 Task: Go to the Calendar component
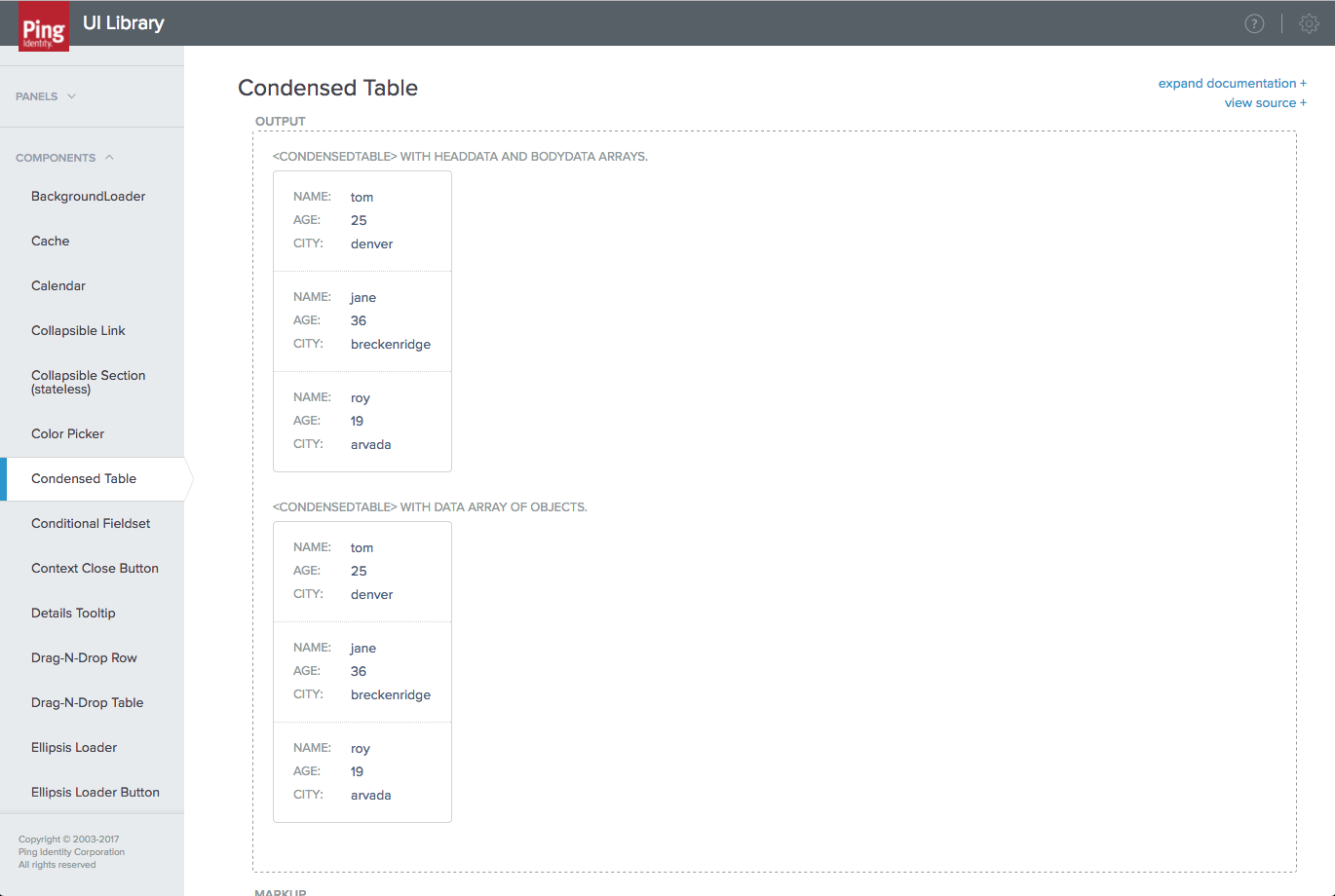coord(58,286)
